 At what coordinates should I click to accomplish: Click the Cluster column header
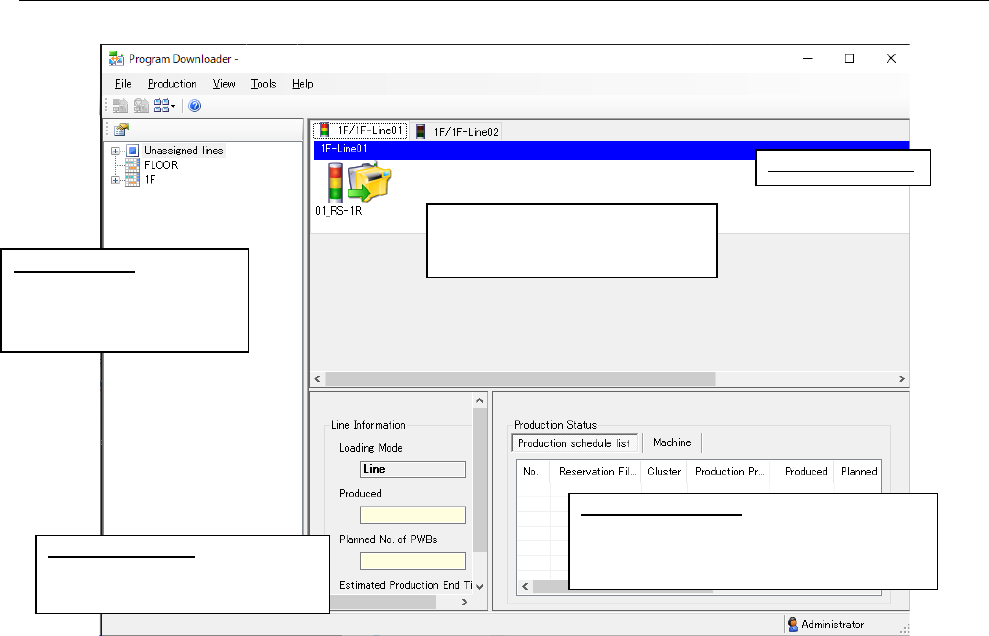point(664,471)
